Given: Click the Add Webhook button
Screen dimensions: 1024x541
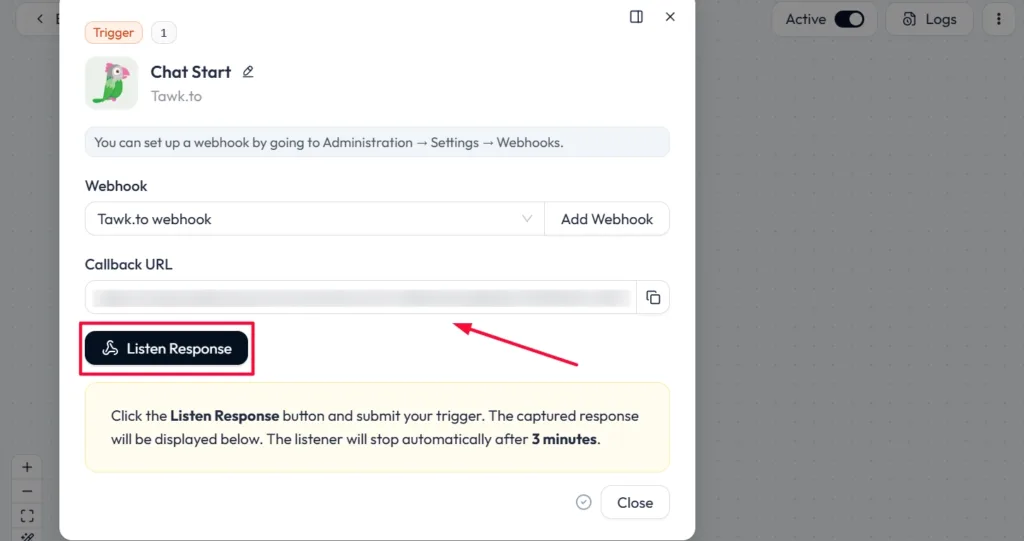Looking at the screenshot, I should point(607,219).
